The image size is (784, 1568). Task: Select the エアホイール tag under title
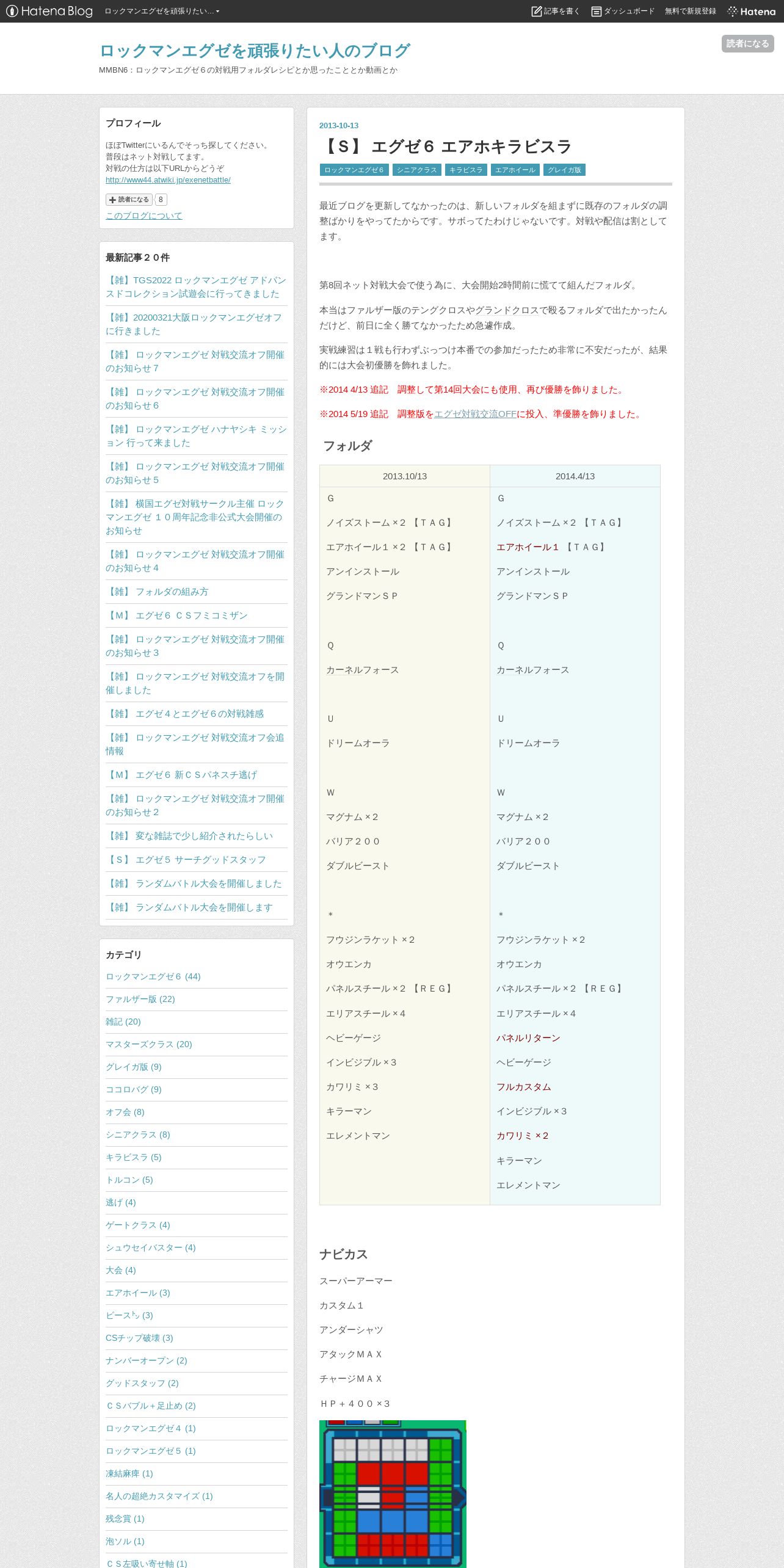pyautogui.click(x=515, y=170)
